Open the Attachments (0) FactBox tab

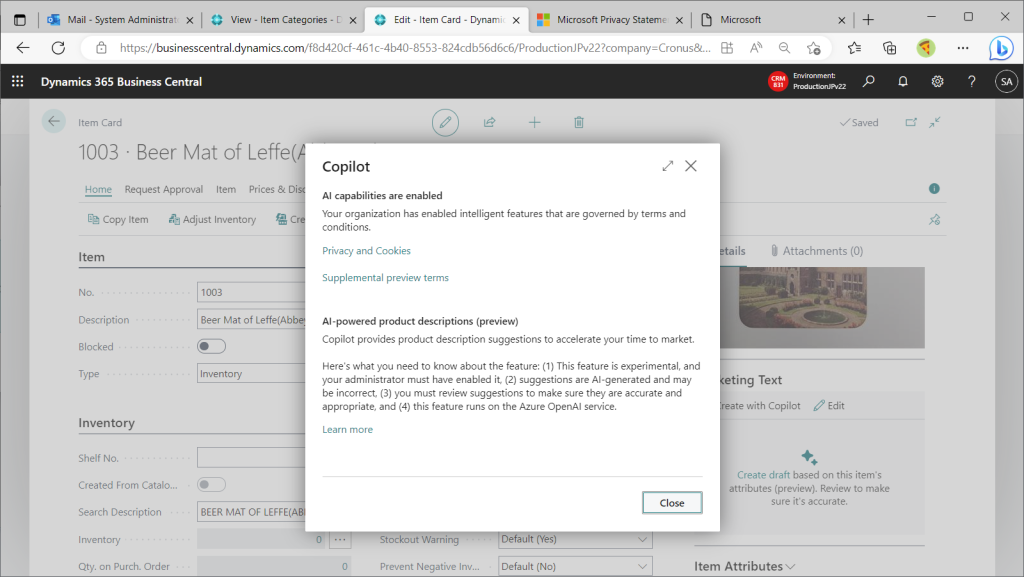[x=817, y=251]
